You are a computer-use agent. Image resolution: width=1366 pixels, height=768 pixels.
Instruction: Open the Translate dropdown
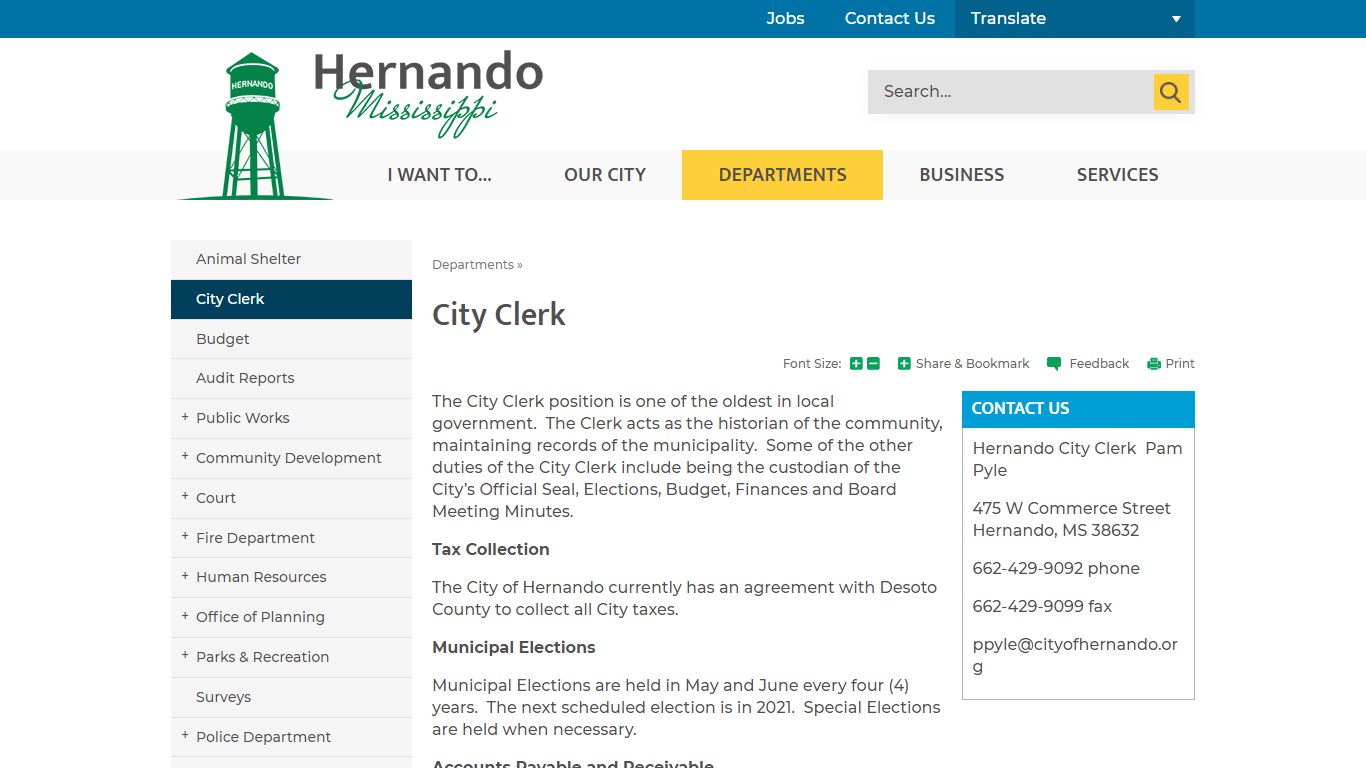[x=1075, y=19]
